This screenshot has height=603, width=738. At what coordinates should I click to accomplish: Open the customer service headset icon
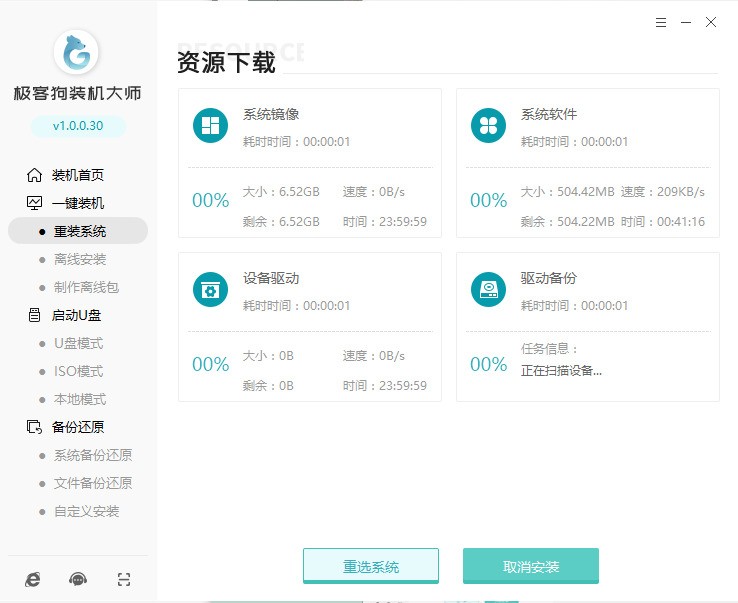[x=78, y=579]
